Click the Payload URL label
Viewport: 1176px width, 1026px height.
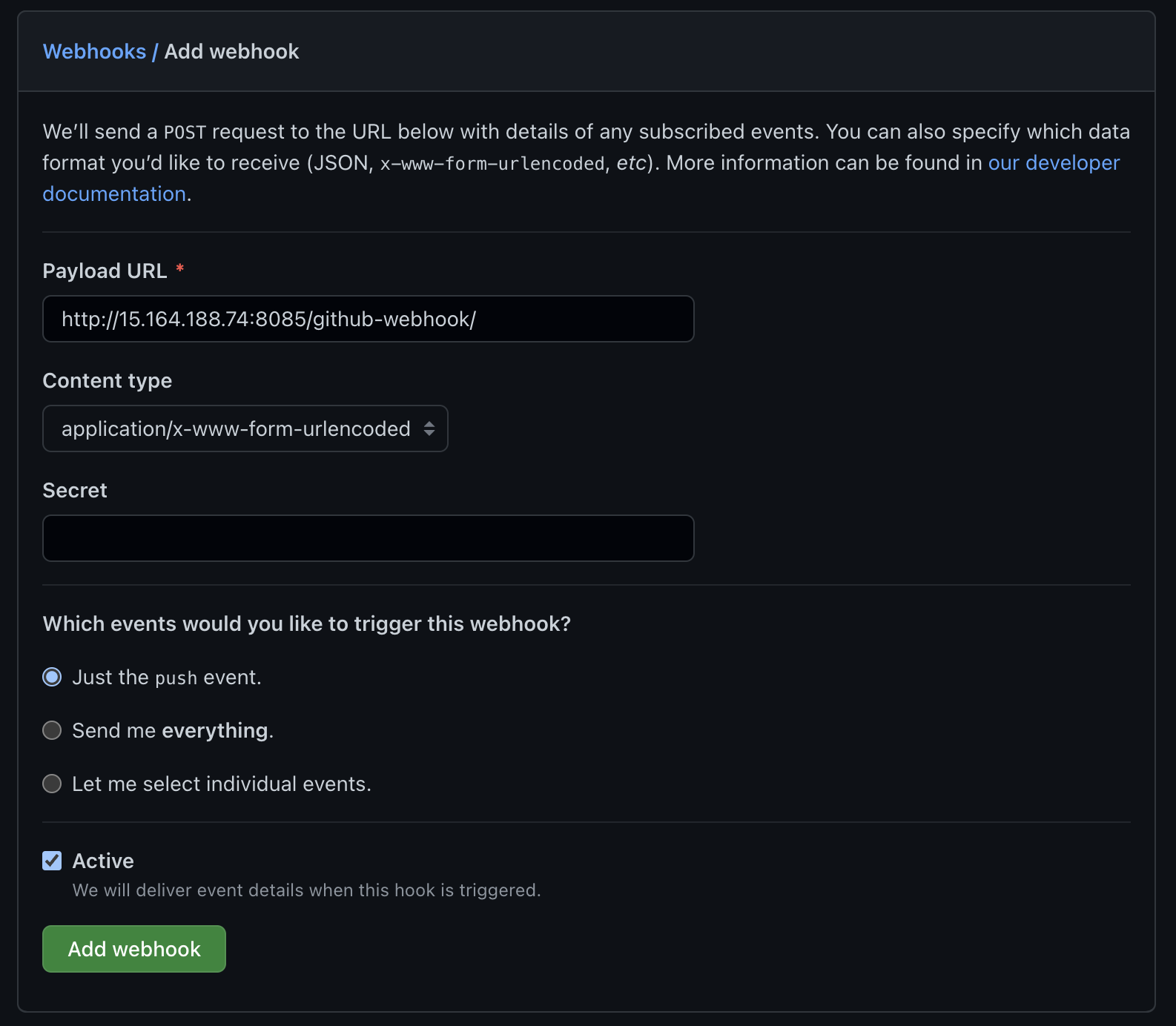click(105, 271)
